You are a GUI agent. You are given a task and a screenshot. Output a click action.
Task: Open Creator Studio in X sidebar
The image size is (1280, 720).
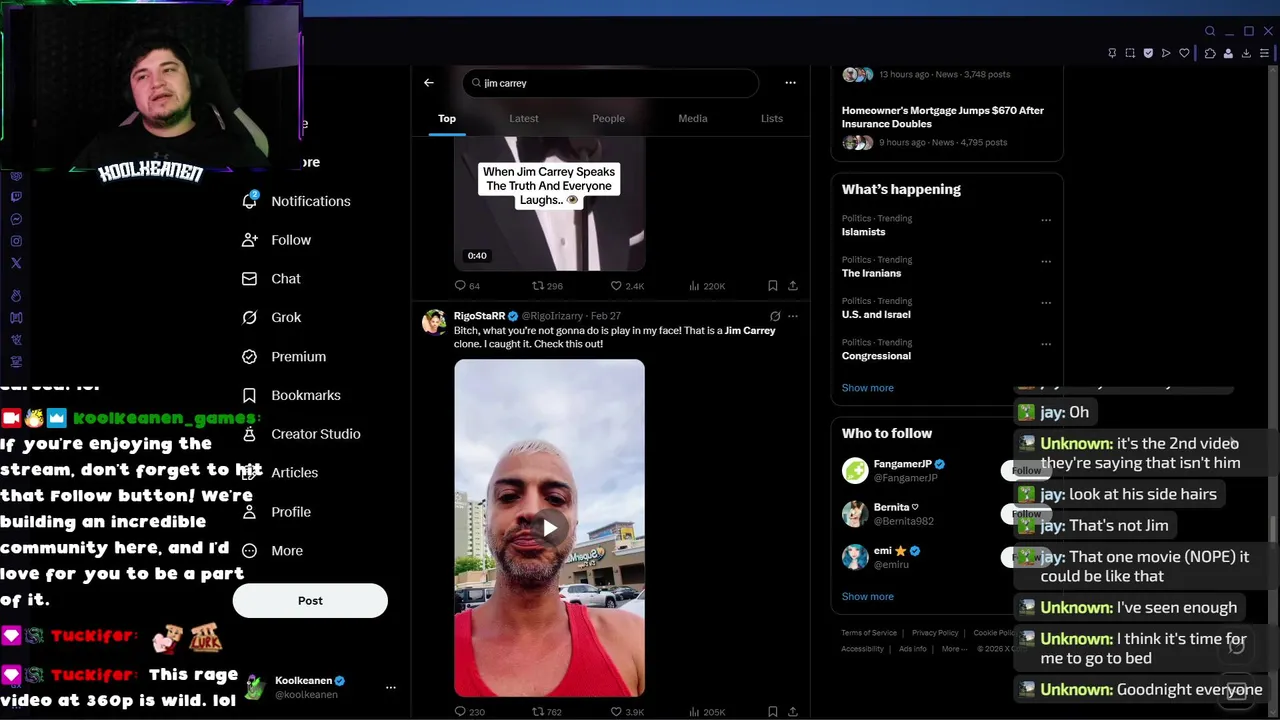301,434
